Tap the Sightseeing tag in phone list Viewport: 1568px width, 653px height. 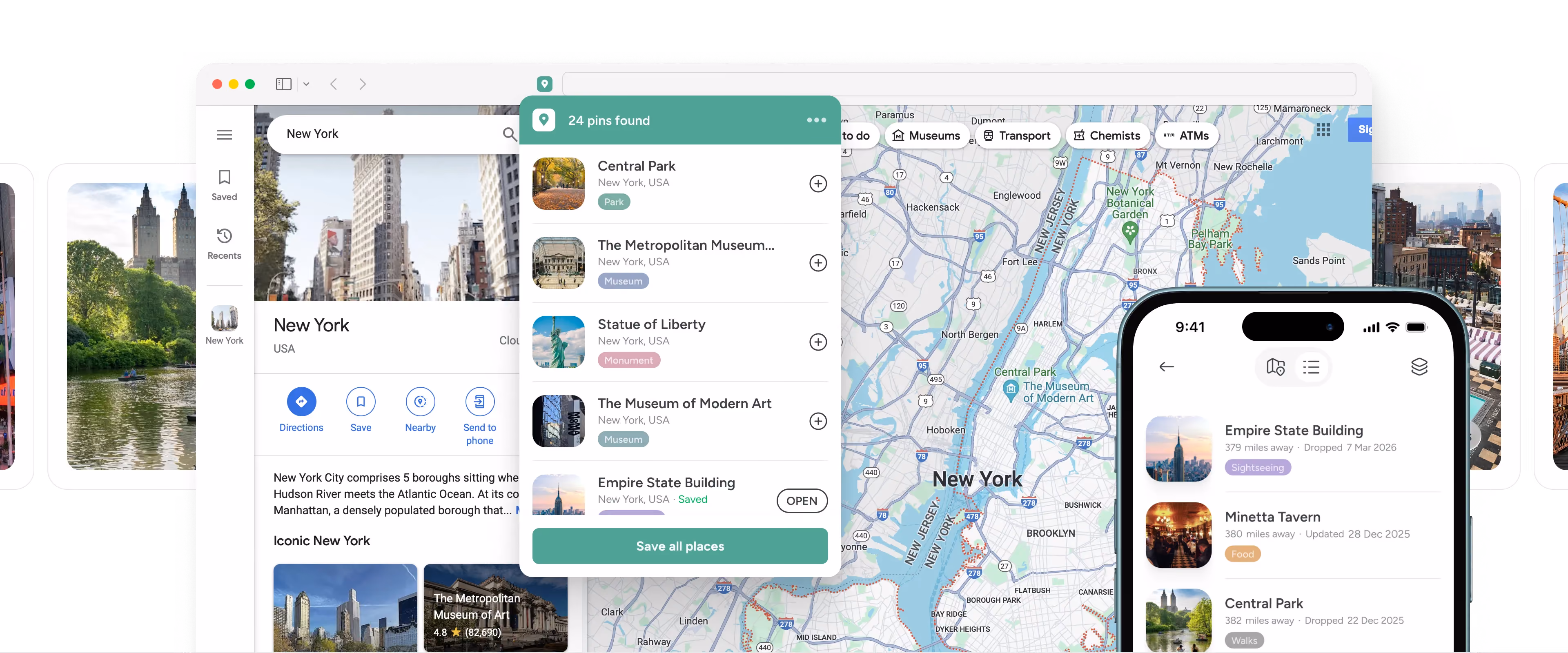1258,467
